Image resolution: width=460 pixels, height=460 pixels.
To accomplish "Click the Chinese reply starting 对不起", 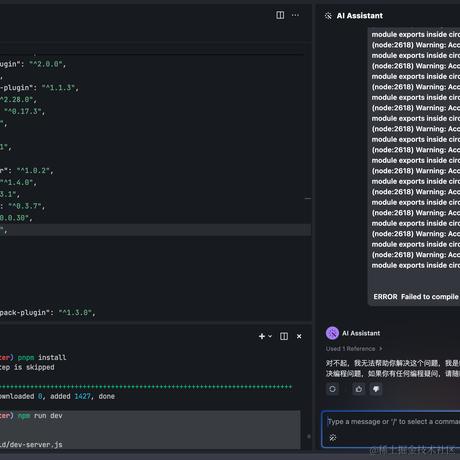I will 393,368.
